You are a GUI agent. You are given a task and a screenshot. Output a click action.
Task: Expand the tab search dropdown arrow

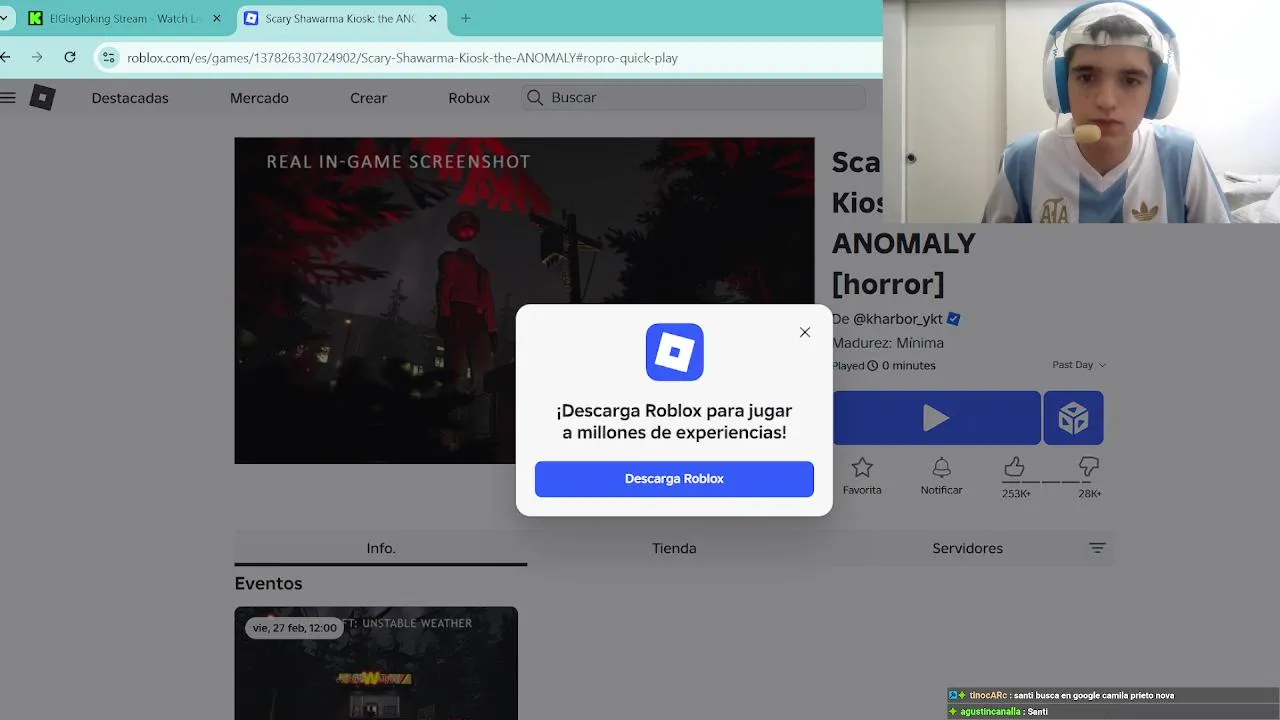[4, 18]
